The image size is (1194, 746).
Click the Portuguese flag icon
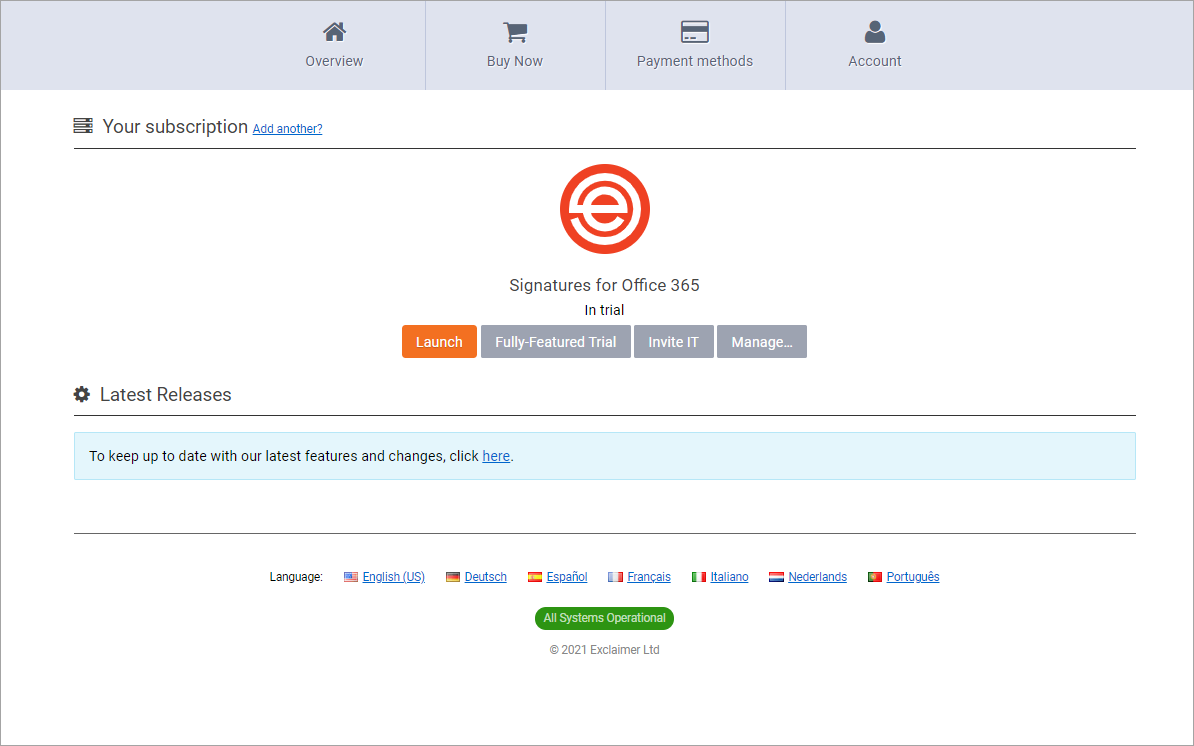[875, 577]
